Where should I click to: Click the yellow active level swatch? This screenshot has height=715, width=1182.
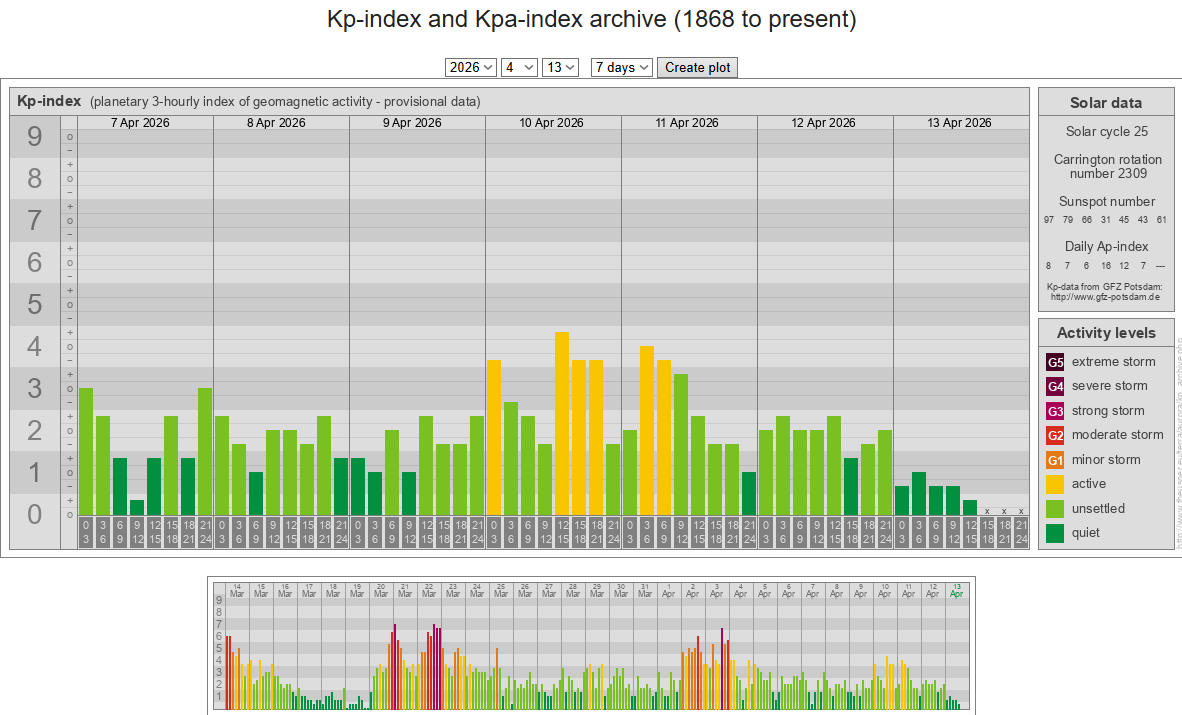tap(1055, 484)
